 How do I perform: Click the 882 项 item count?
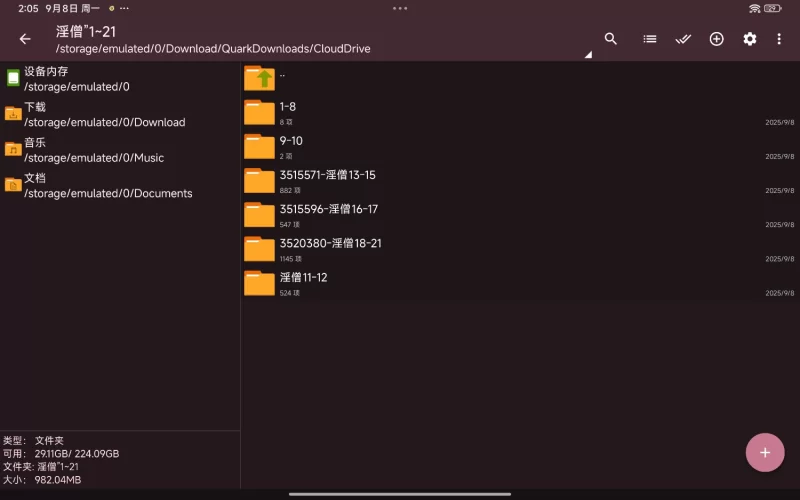[290, 190]
